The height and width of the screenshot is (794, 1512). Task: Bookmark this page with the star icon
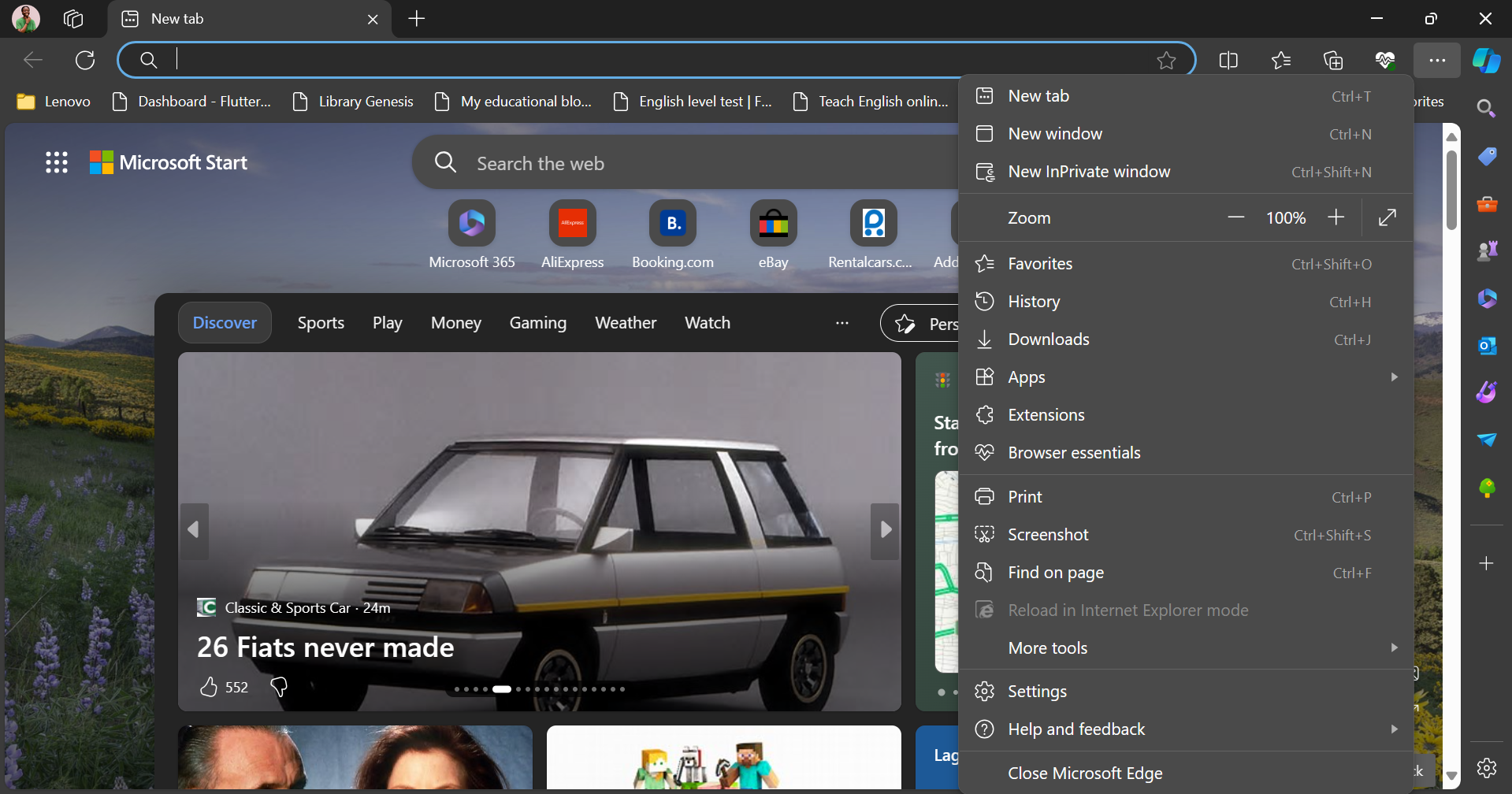coord(1167,60)
